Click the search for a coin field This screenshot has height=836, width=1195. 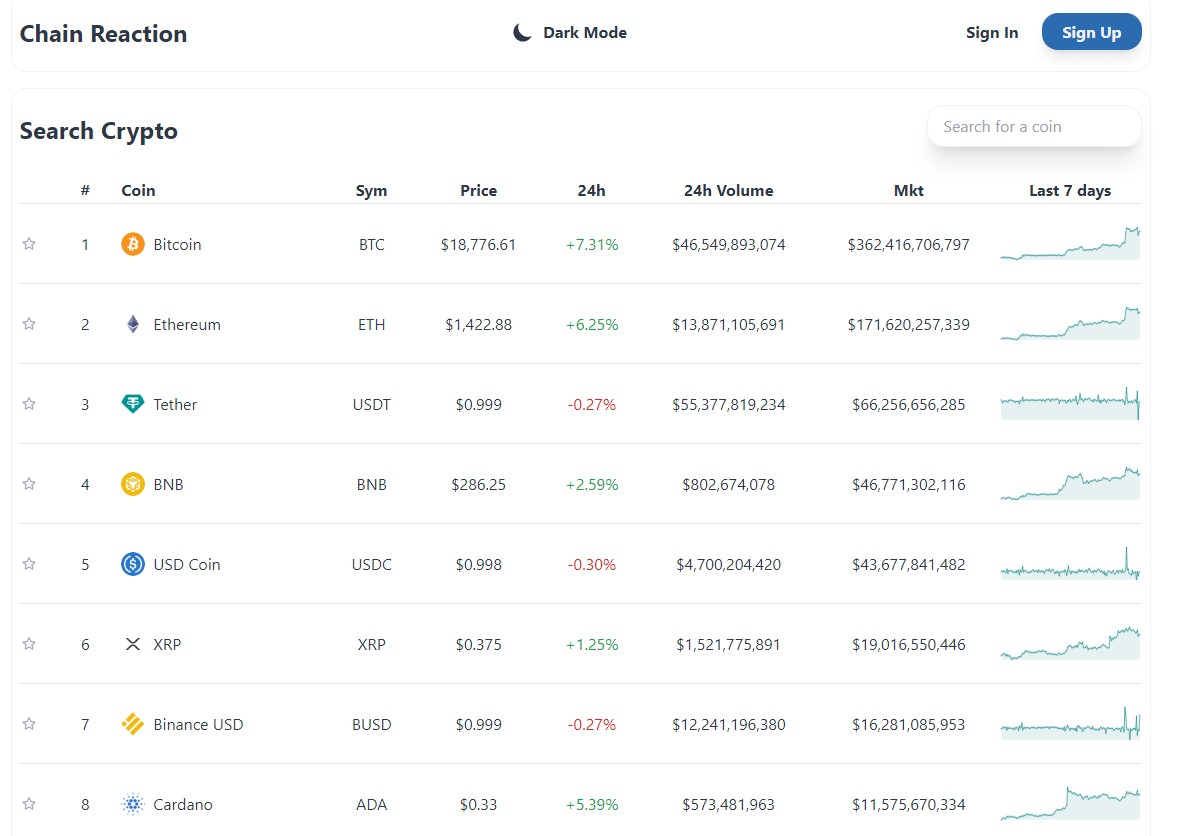point(1033,126)
